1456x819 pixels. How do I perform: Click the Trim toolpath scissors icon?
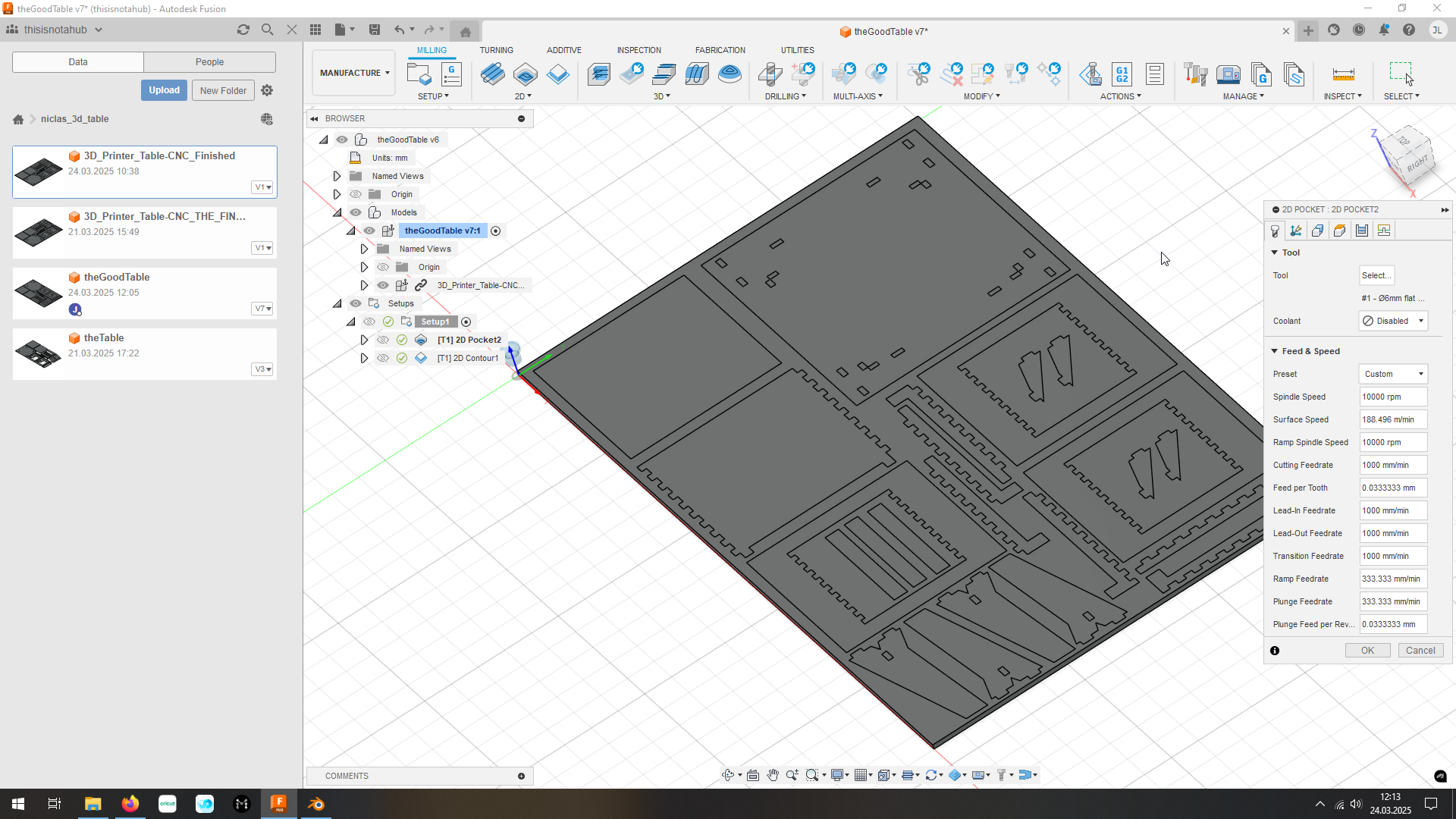(x=919, y=74)
